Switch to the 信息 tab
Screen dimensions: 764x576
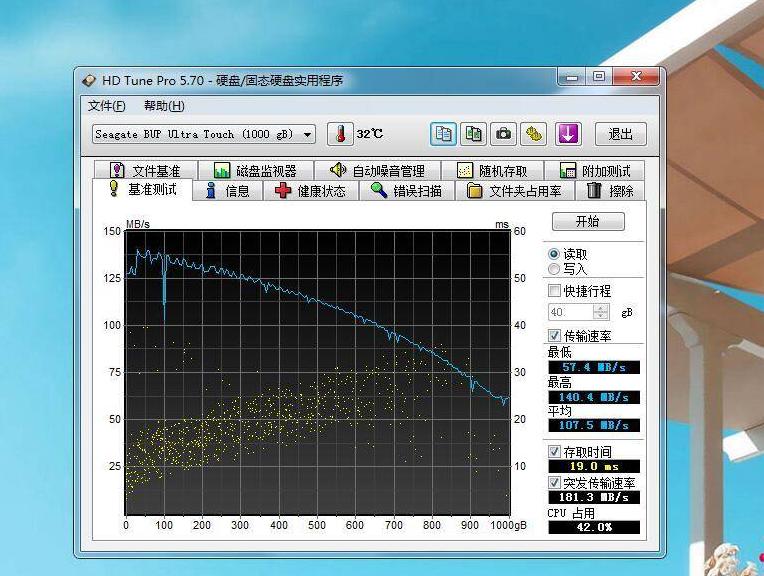228,191
